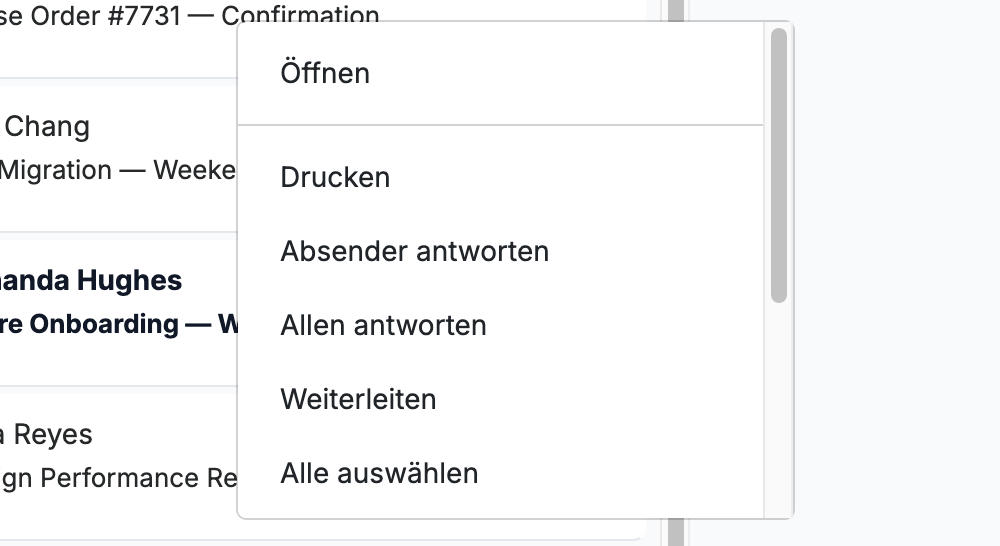Screen dimensions: 1000x546
Task: Open the Migration — Weekend subject line
Action: pos(118,170)
